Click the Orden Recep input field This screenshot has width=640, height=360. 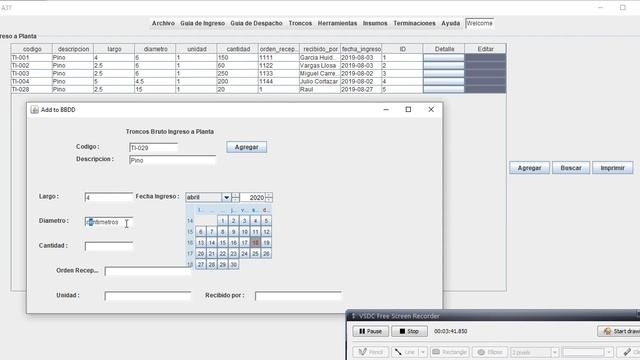point(148,271)
